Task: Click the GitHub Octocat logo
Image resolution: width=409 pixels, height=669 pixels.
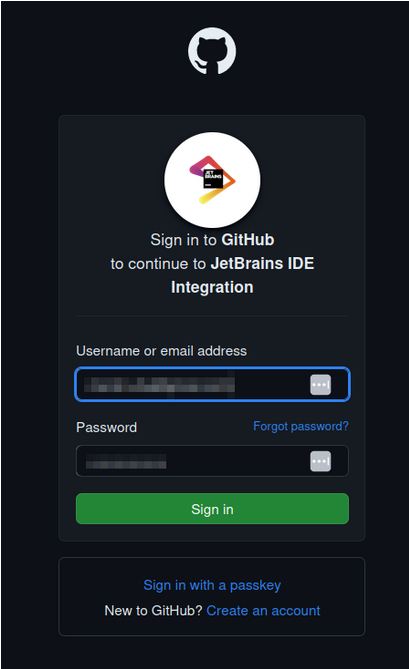Action: coord(212,51)
